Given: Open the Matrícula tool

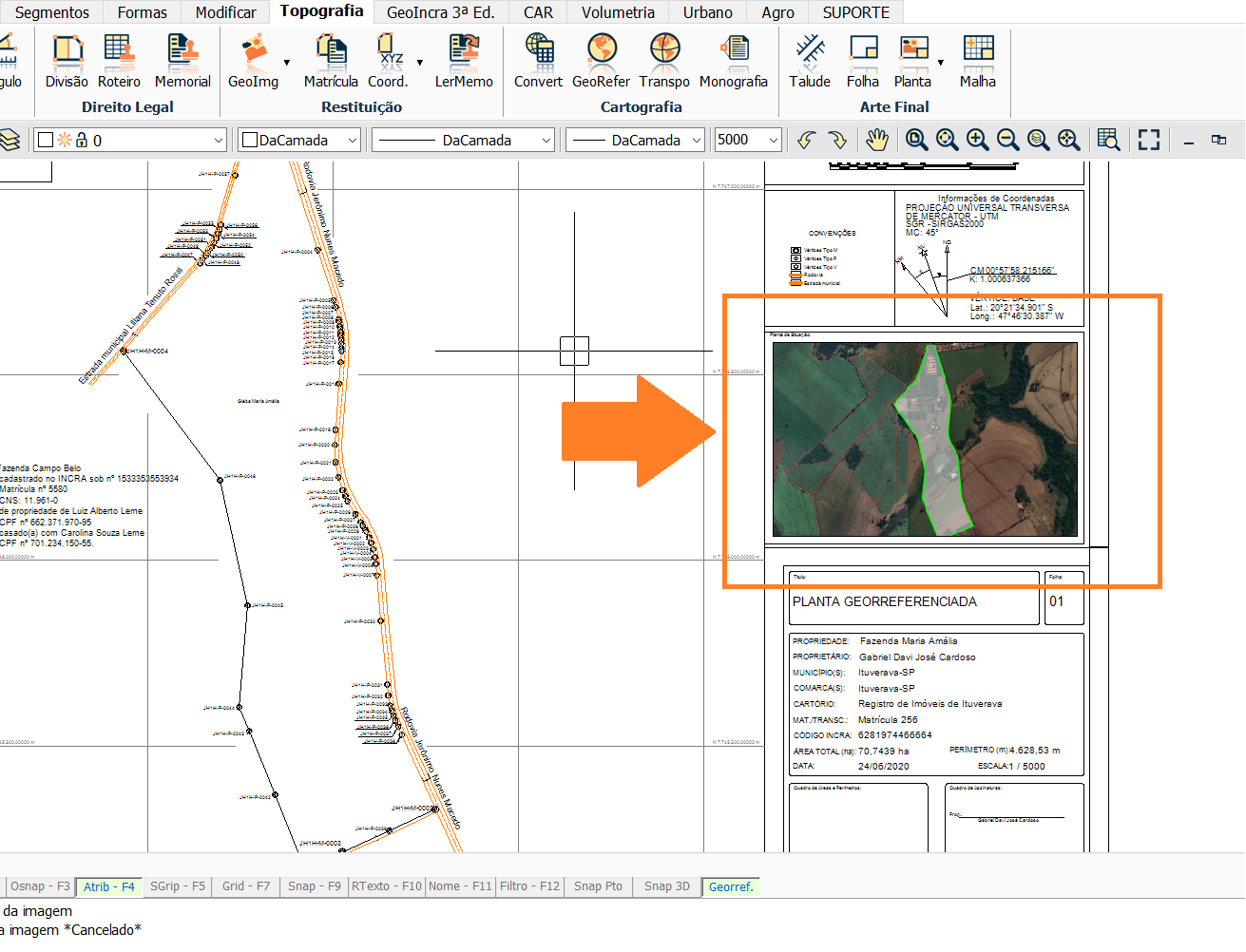Looking at the screenshot, I should coord(331,62).
